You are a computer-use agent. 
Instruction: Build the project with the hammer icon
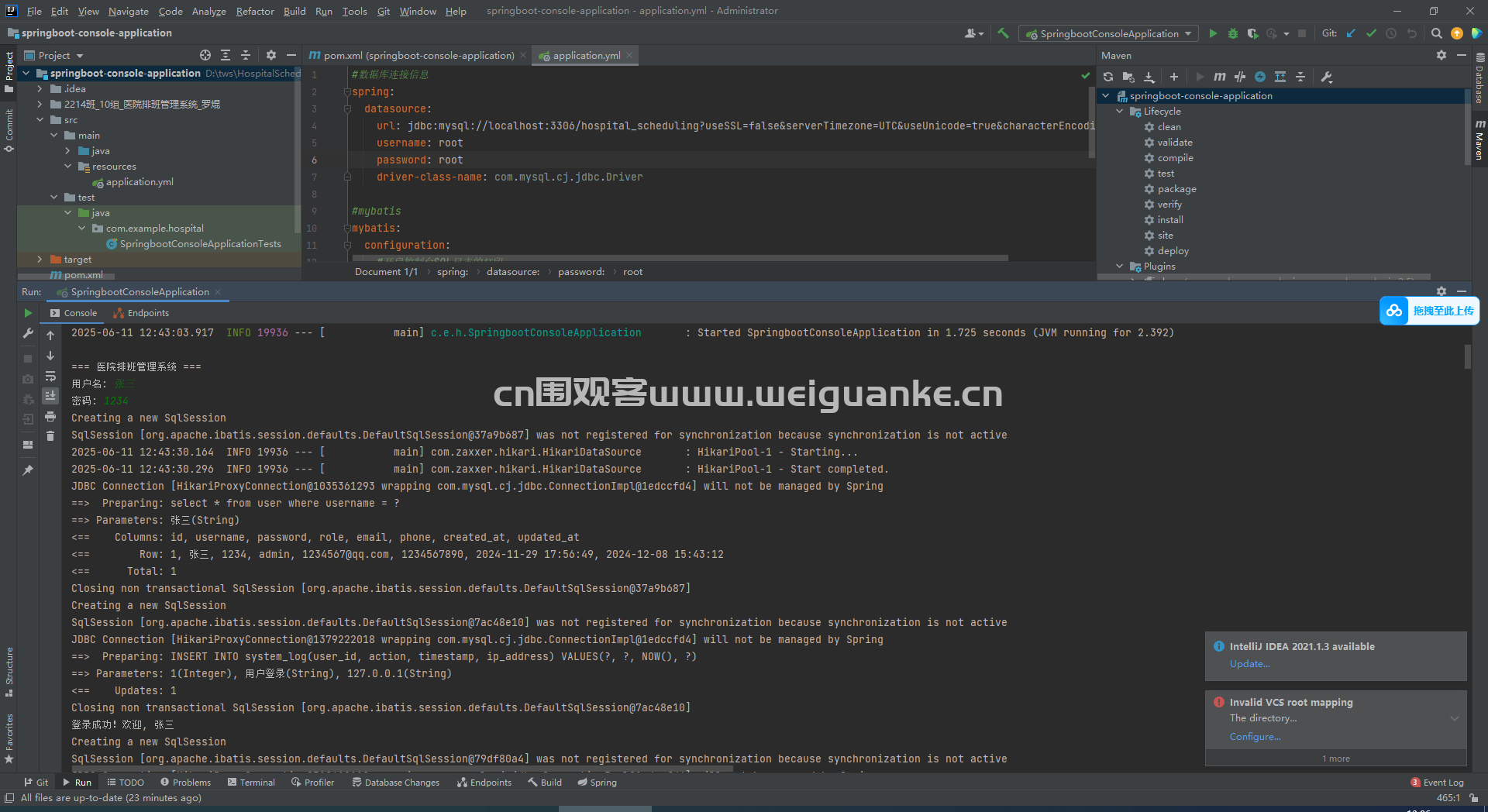1003,33
